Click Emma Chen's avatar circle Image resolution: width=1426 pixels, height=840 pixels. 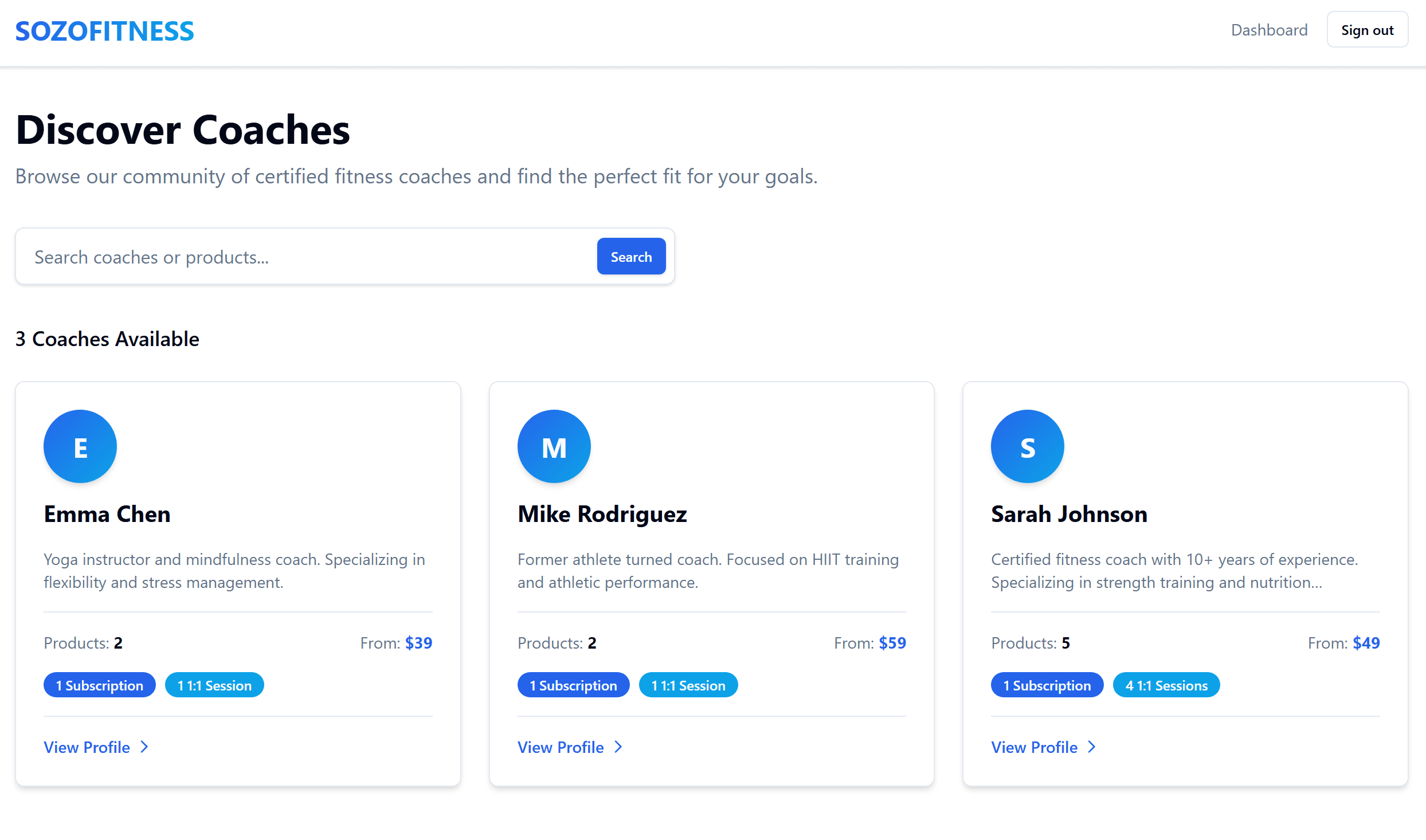coord(80,446)
